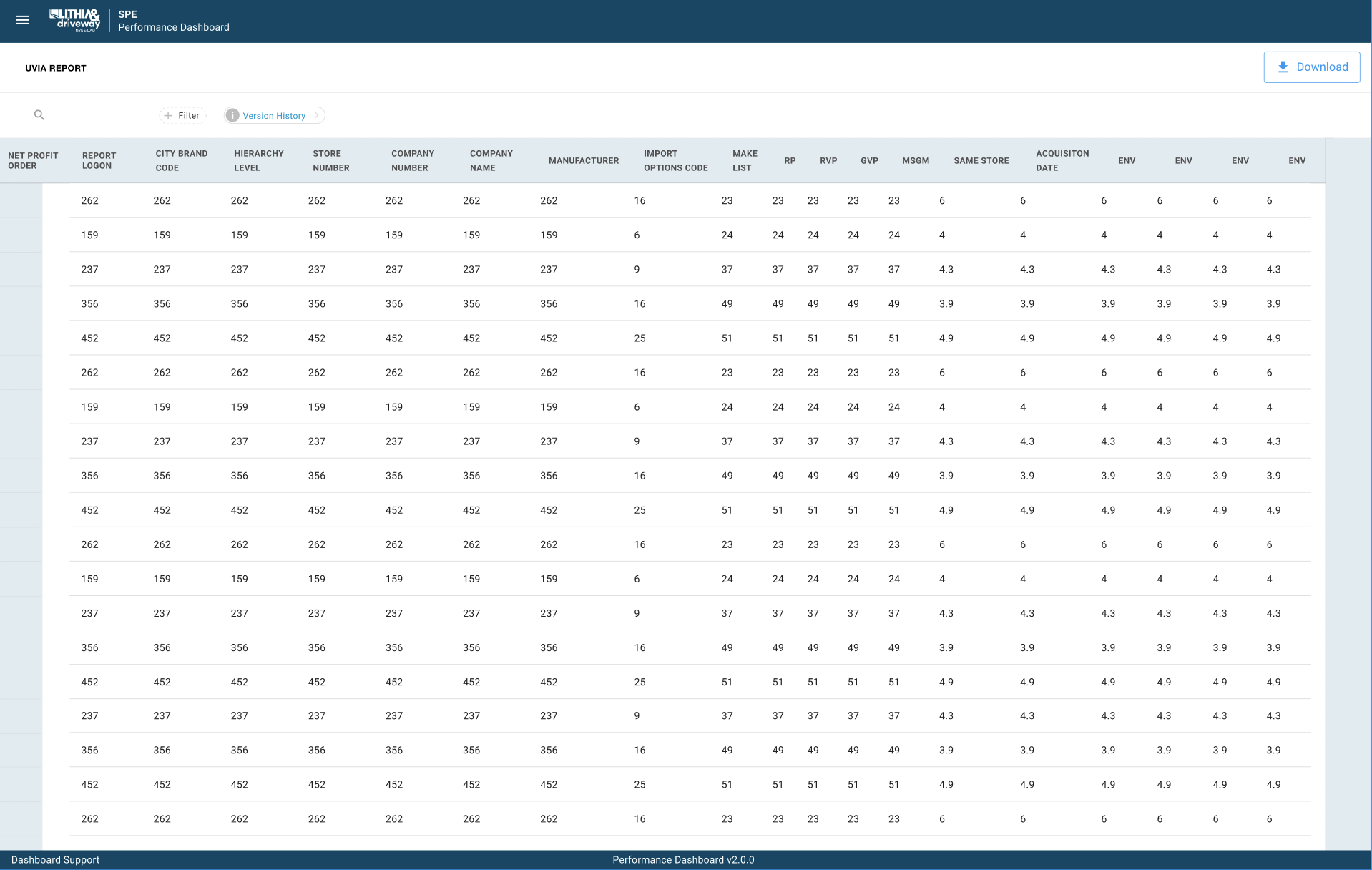Select the NET PROFIT ORDER column header

point(33,160)
